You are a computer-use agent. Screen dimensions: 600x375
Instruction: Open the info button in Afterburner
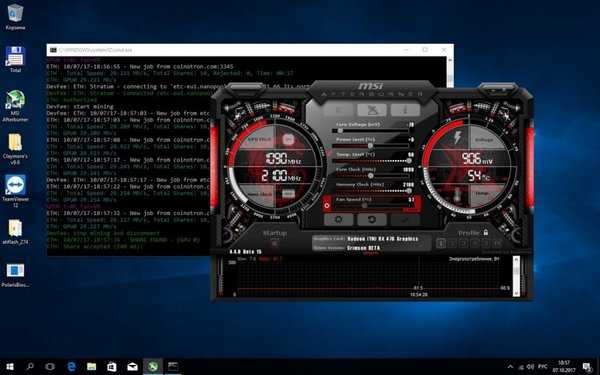405,110
